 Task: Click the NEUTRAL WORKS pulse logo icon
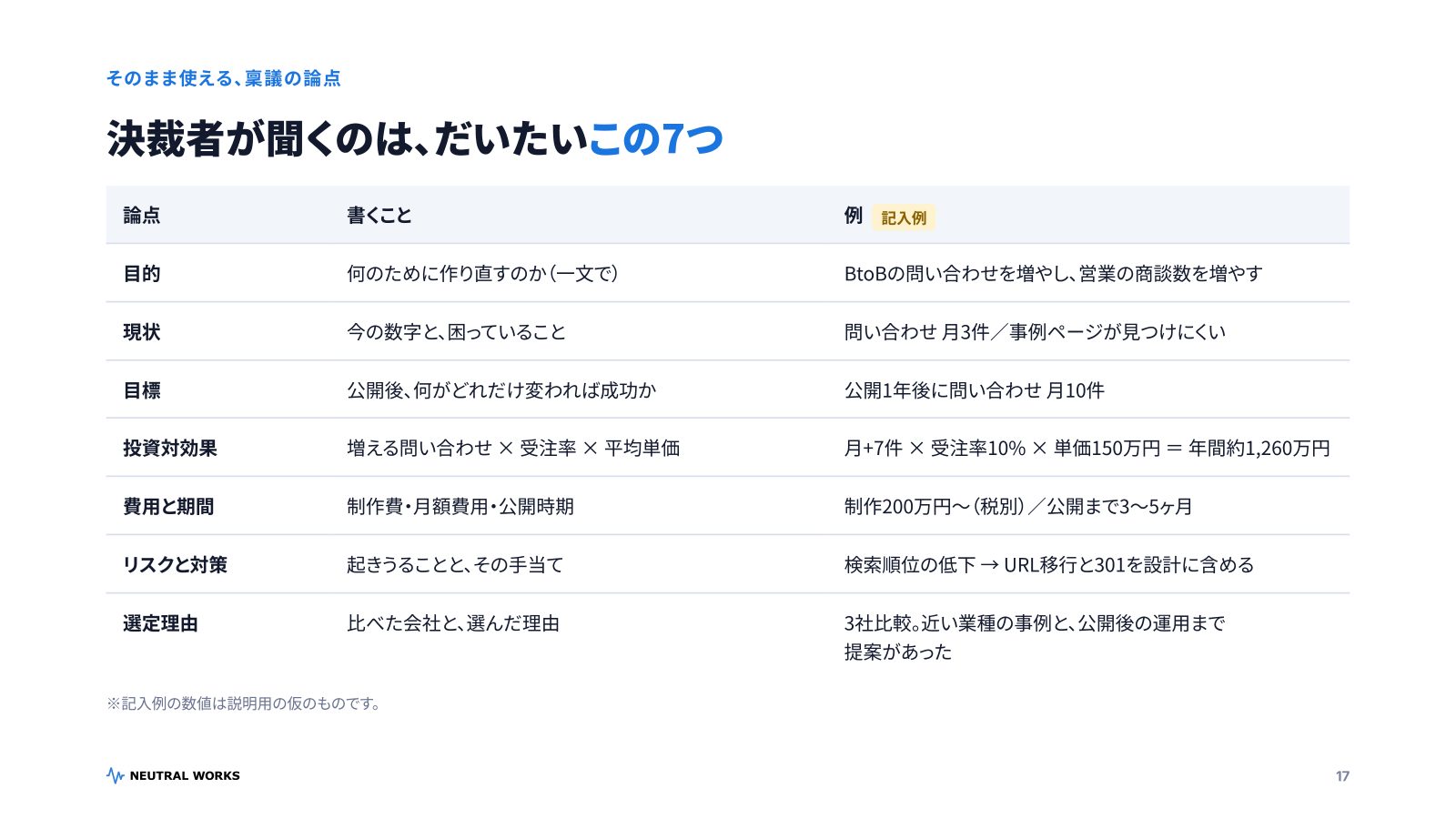(116, 775)
